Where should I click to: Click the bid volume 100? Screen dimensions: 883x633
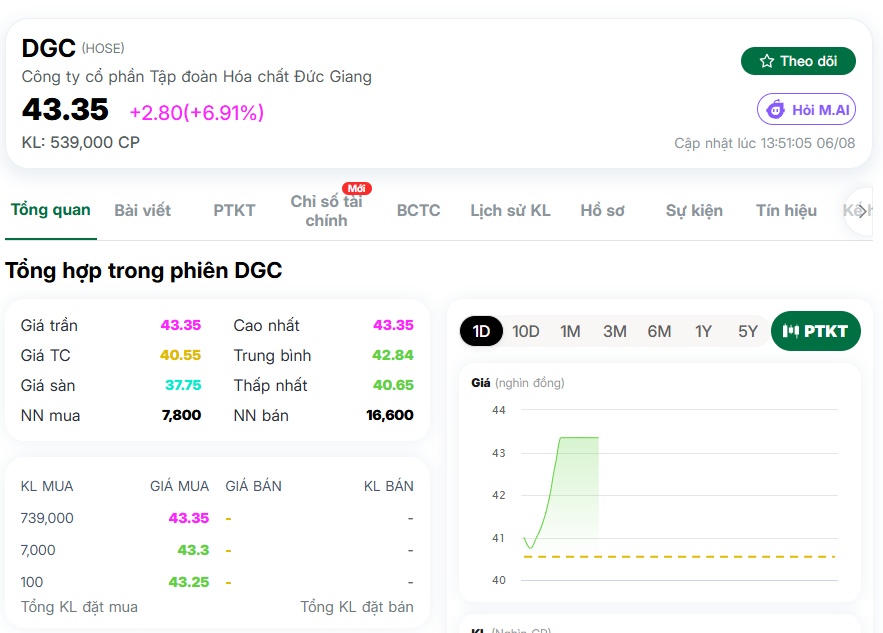click(x=32, y=582)
